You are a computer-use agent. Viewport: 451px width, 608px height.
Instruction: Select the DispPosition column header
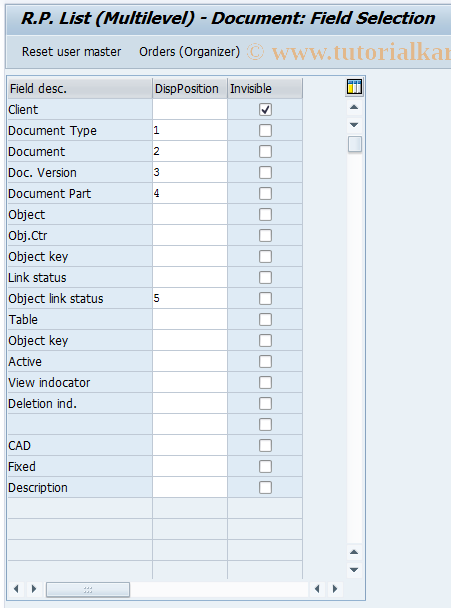click(190, 88)
